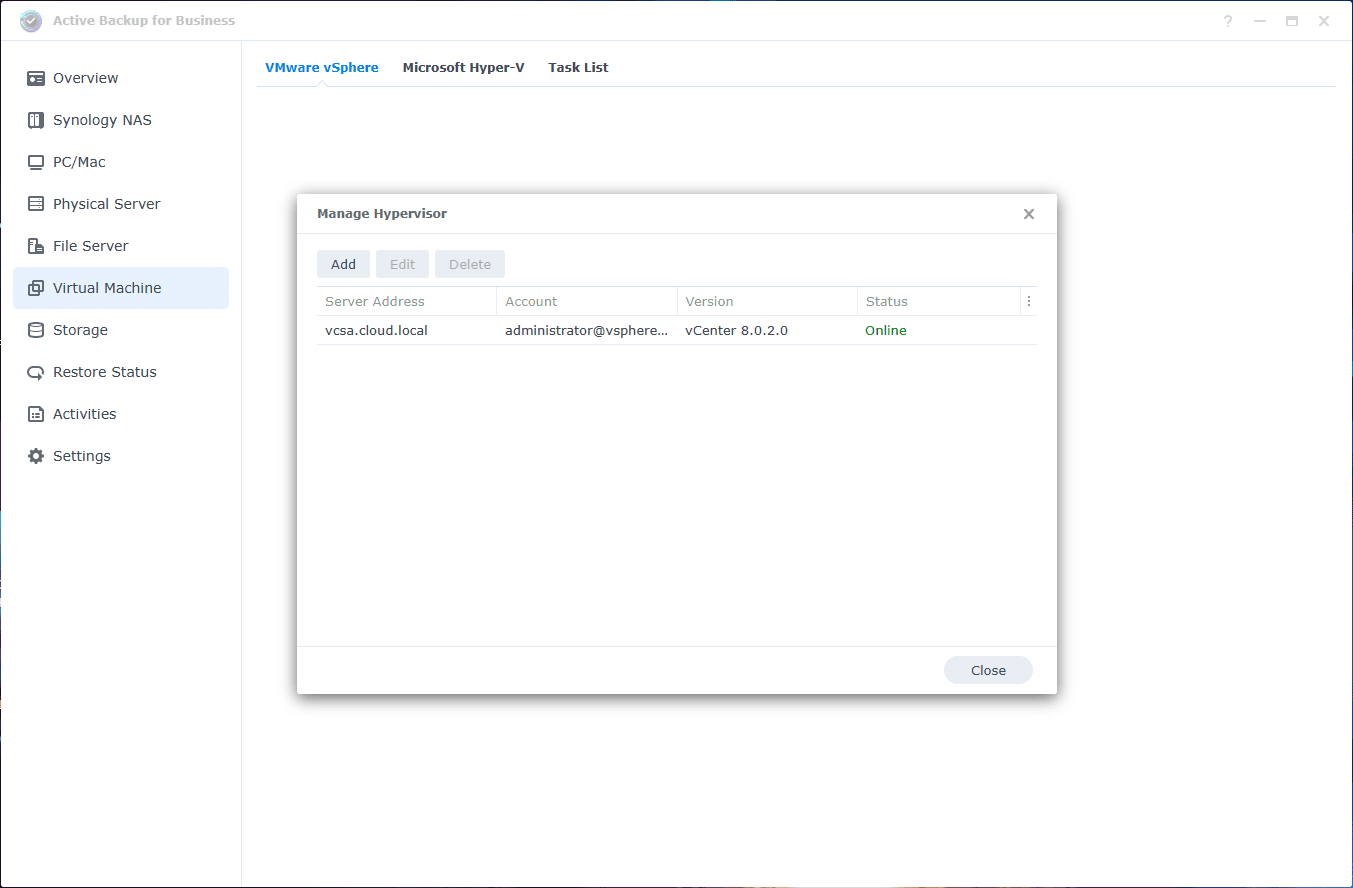1353x888 pixels.
Task: Click the help question mark icon
Action: pos(1228,21)
